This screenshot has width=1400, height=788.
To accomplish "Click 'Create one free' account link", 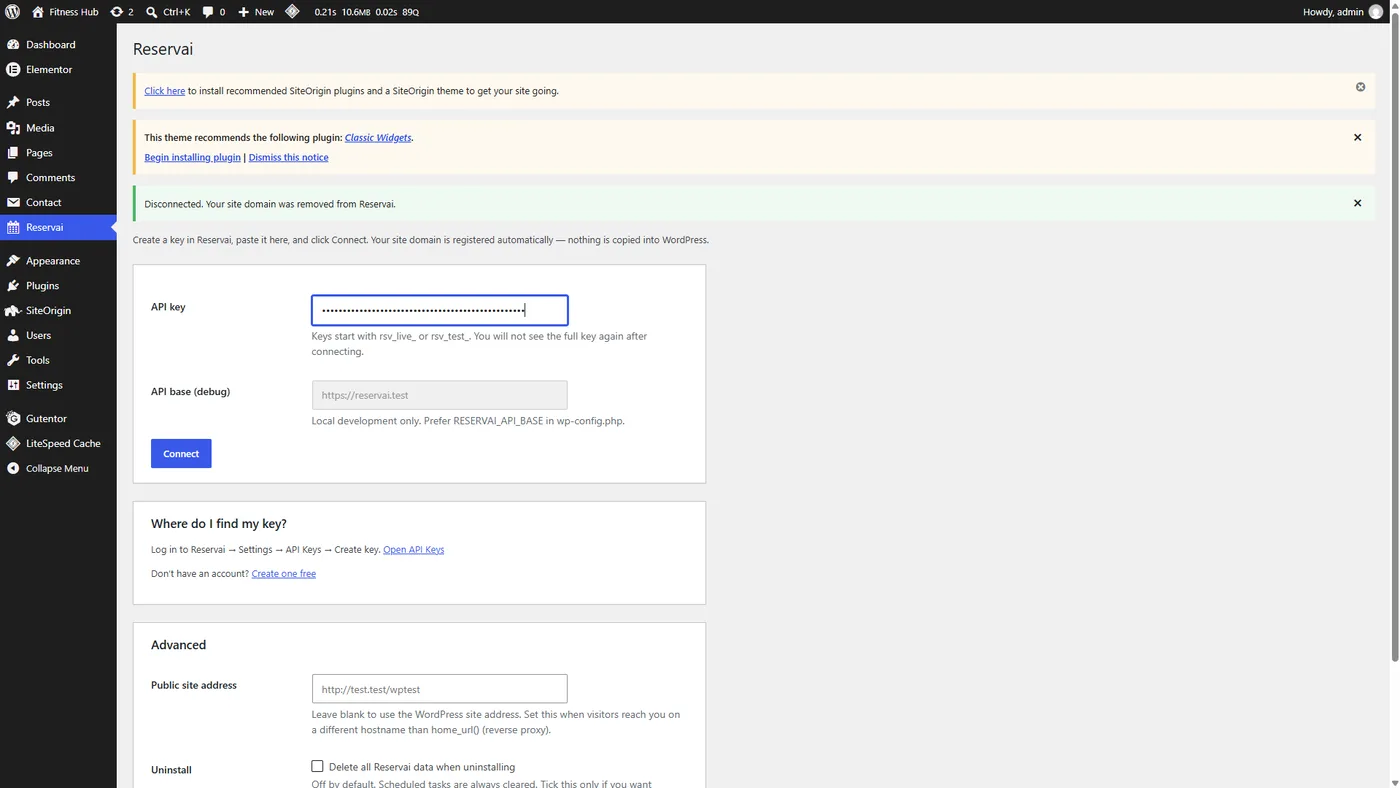I will (284, 574).
